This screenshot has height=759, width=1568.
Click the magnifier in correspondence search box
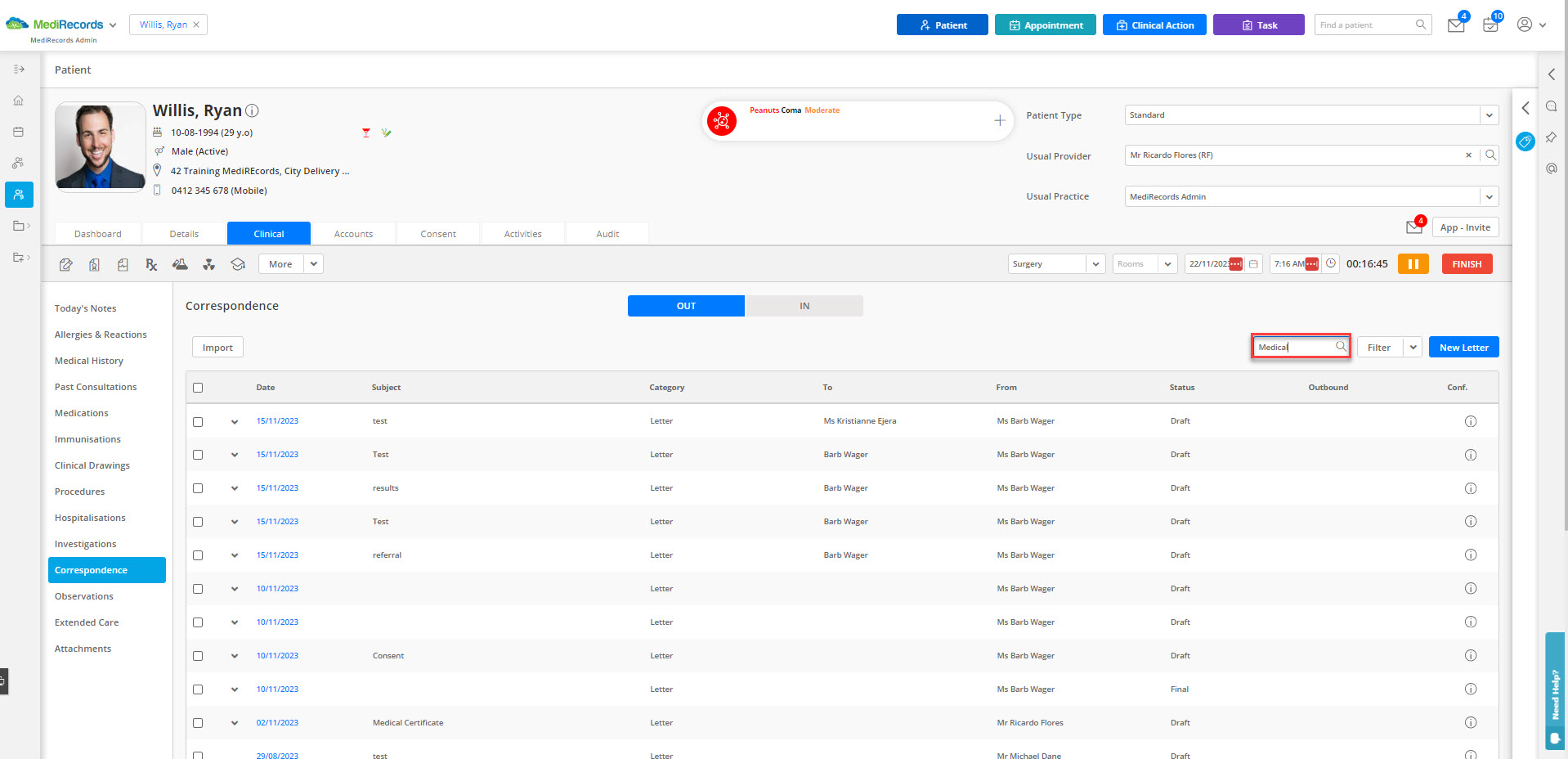tap(1341, 347)
